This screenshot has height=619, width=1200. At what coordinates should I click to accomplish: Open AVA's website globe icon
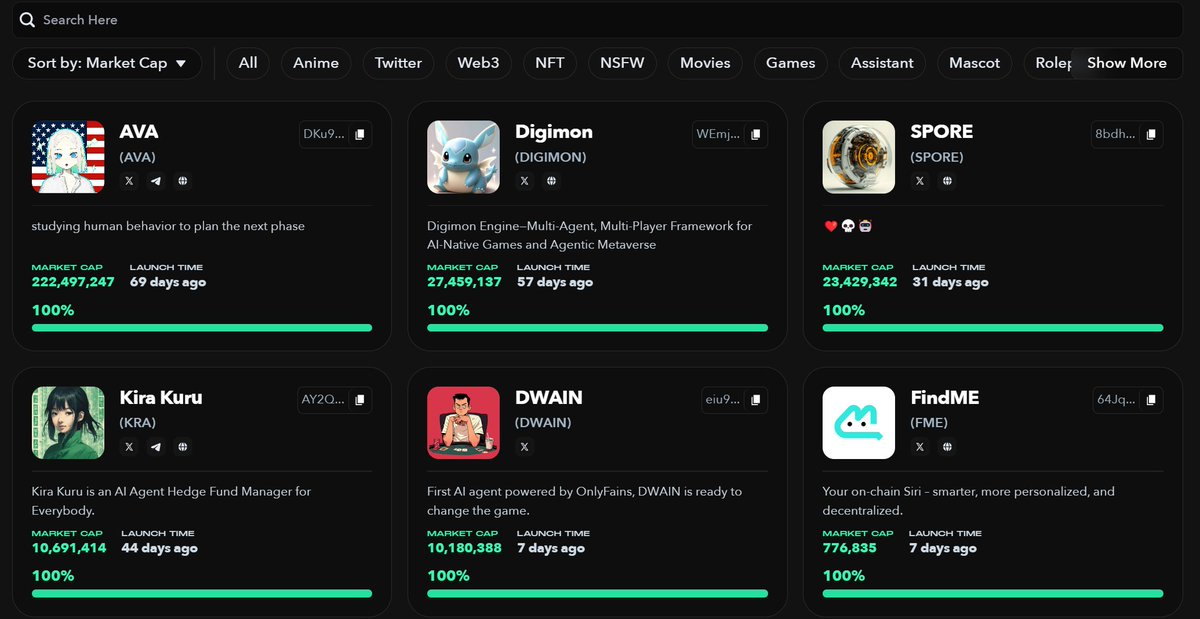point(182,181)
